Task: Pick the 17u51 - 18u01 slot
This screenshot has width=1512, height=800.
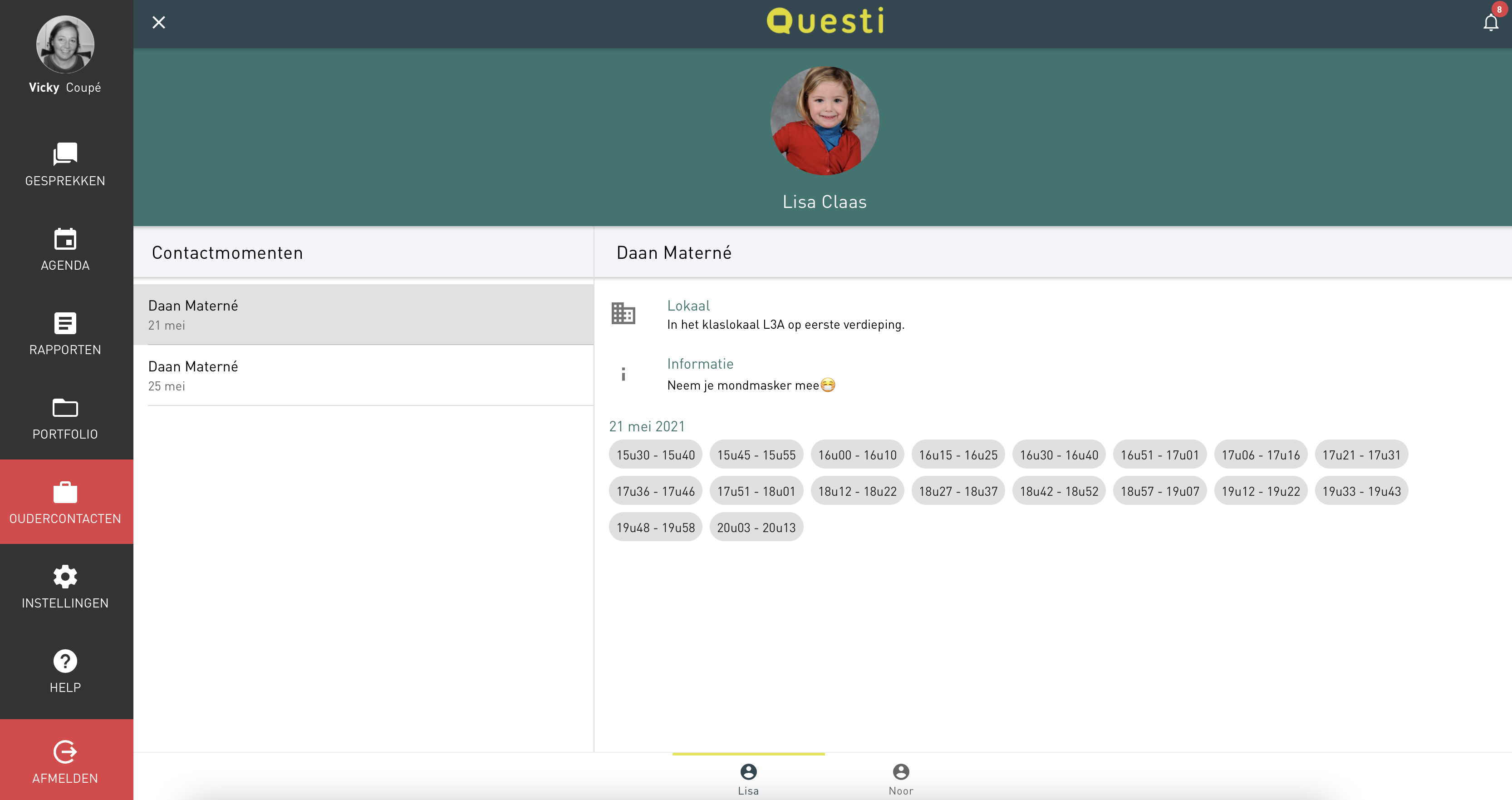Action: coord(756,491)
